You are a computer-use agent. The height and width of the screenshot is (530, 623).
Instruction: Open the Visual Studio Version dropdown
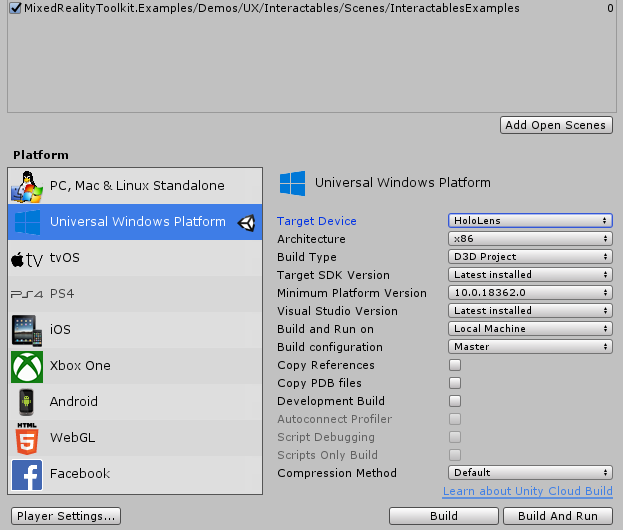530,310
